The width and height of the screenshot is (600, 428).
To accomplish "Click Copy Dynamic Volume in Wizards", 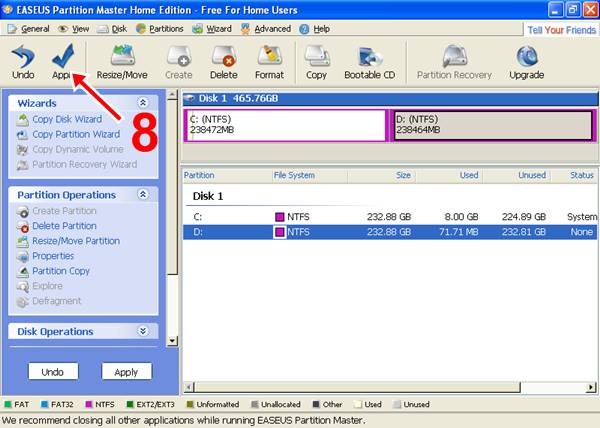I will [70, 149].
